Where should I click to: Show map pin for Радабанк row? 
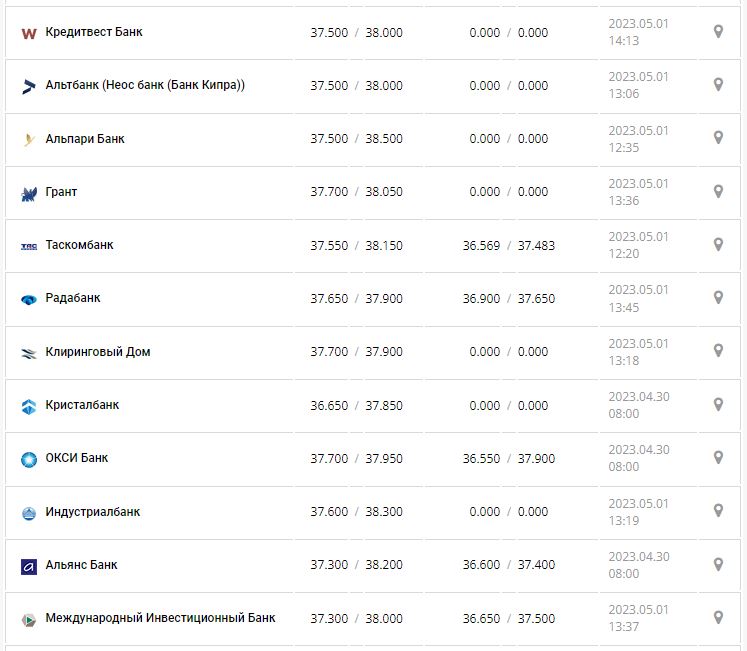(x=718, y=297)
